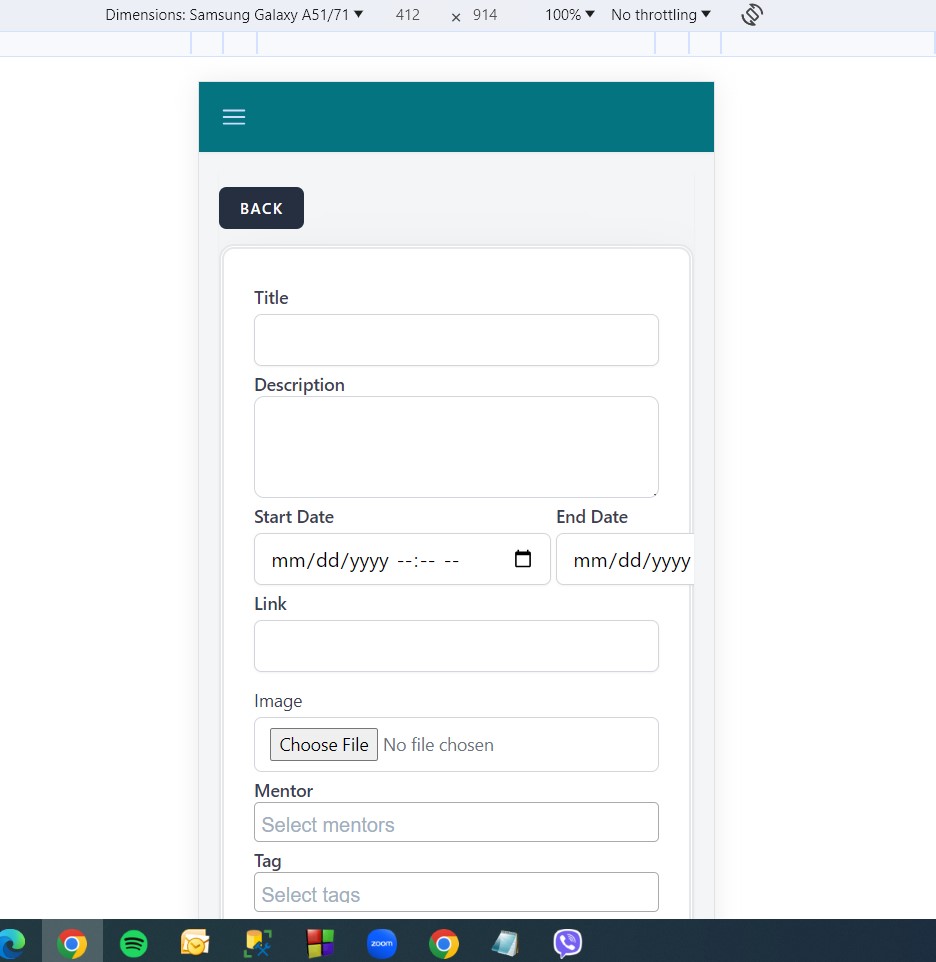The height and width of the screenshot is (962, 936).
Task: Open the Start Date calendar picker icon
Action: (x=522, y=560)
